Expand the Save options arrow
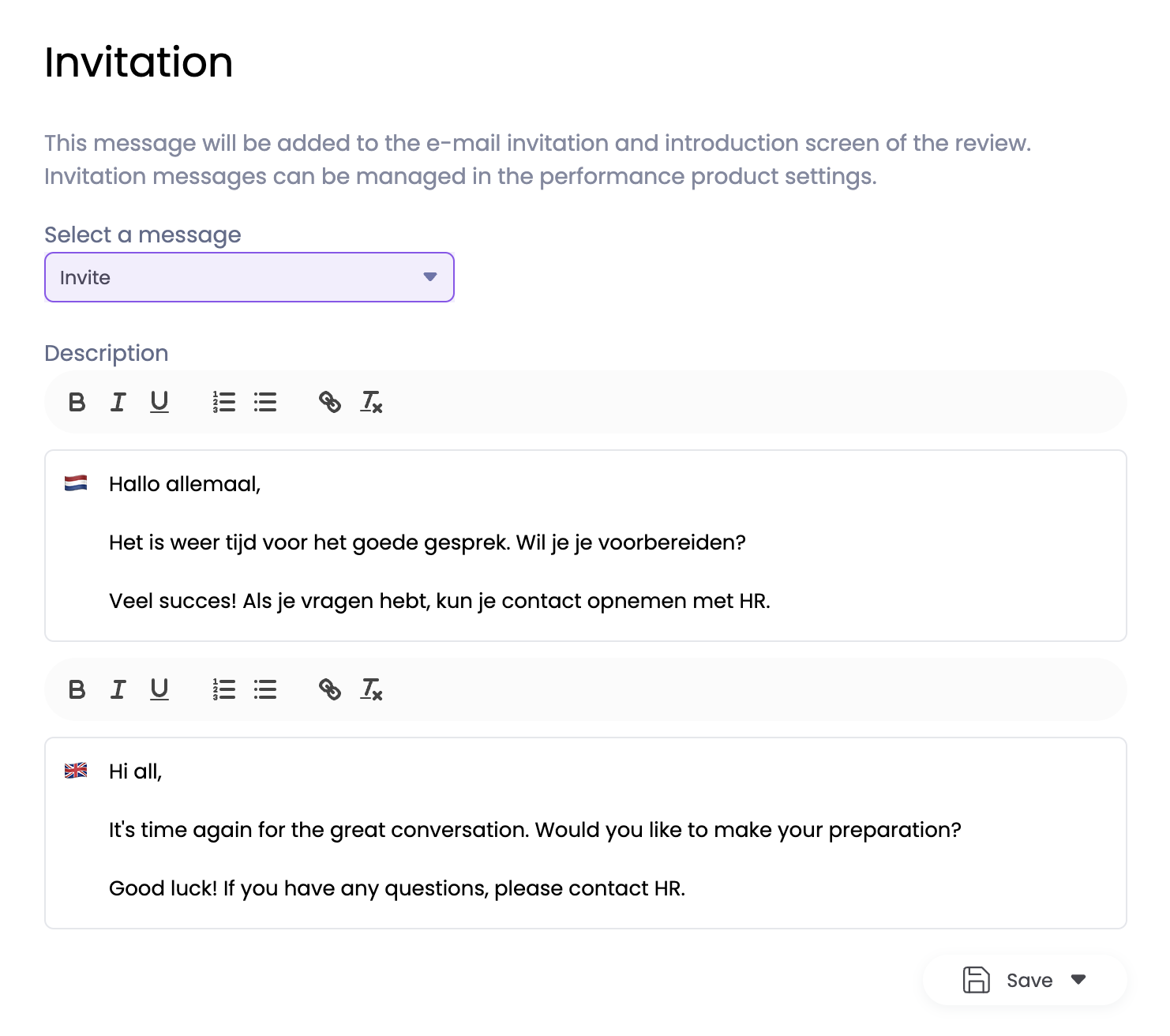Screen dimensions: 1170x1036 [x=1078, y=980]
